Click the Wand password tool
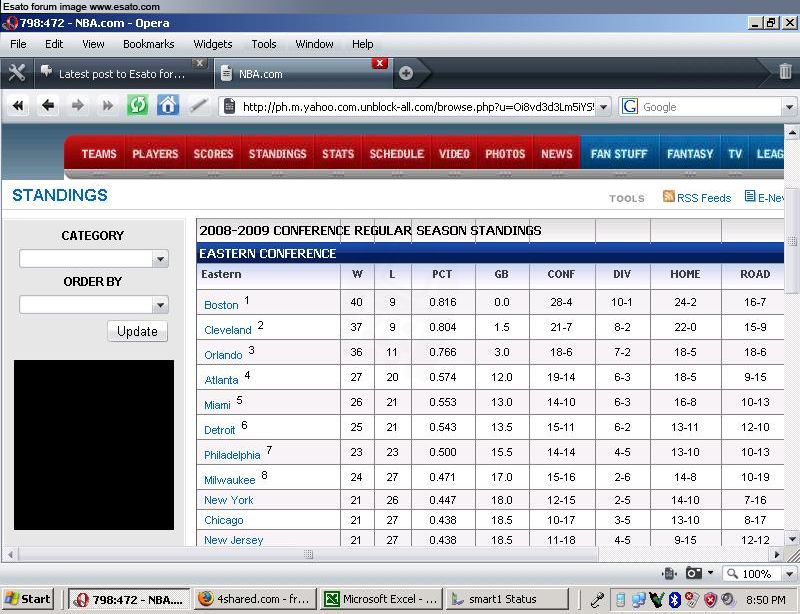The width and height of the screenshot is (800, 614). coord(198,106)
